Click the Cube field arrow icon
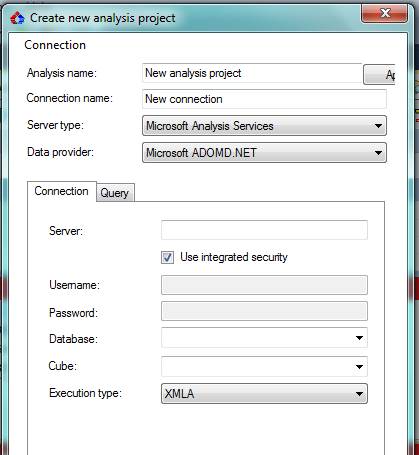 [359, 367]
